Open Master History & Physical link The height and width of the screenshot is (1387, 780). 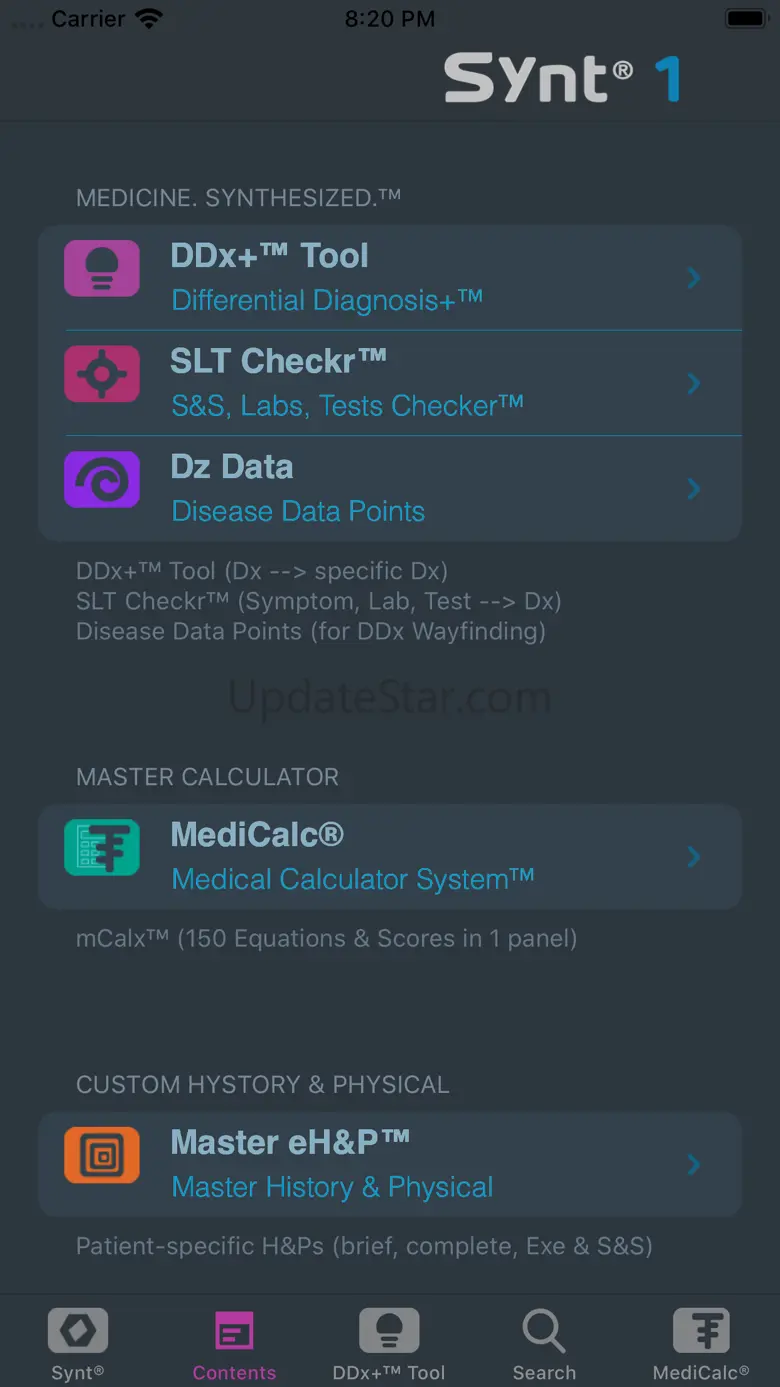332,1187
